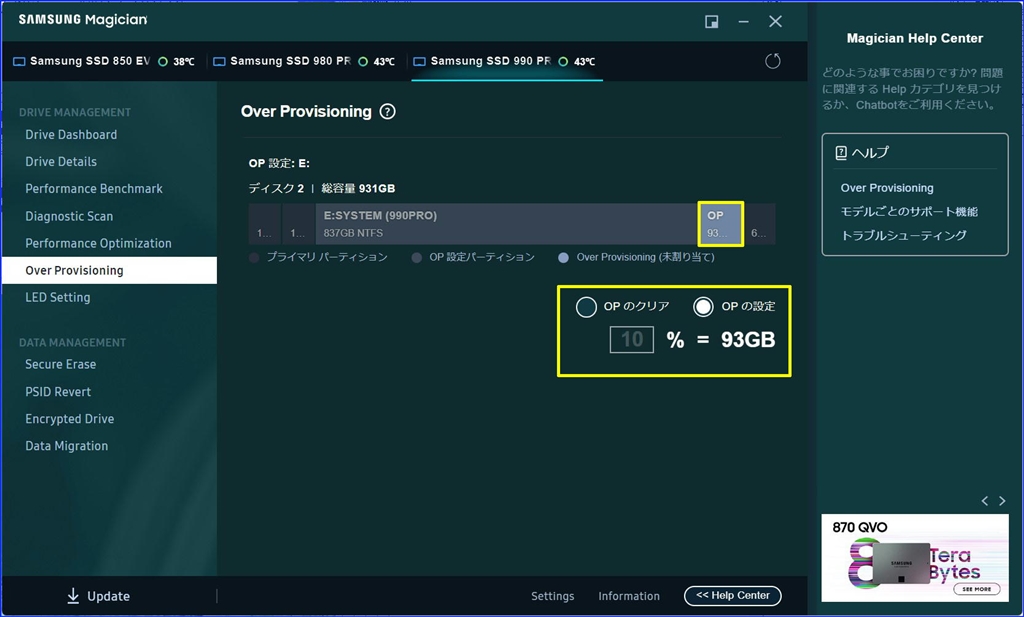1024x617 pixels.
Task: Select Over Provisioning in sidebar
Action: pos(109,270)
